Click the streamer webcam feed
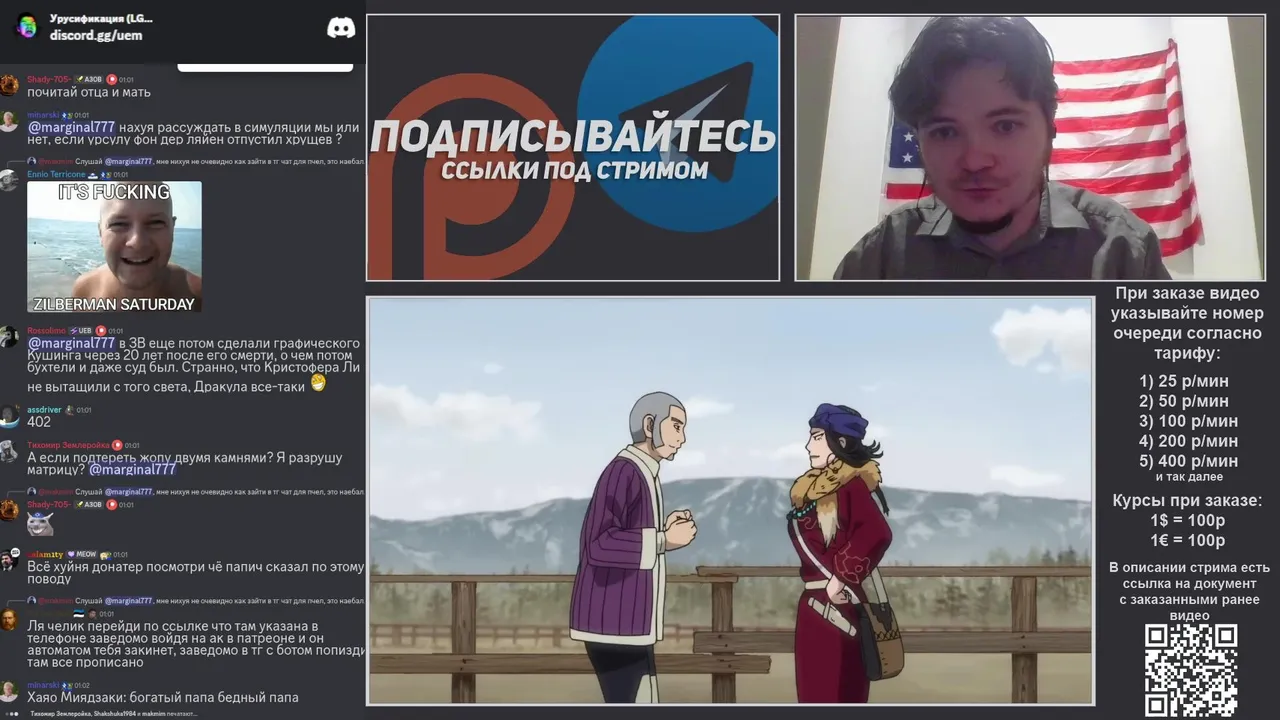Screen dimensions: 1280x720 (x=1030, y=148)
